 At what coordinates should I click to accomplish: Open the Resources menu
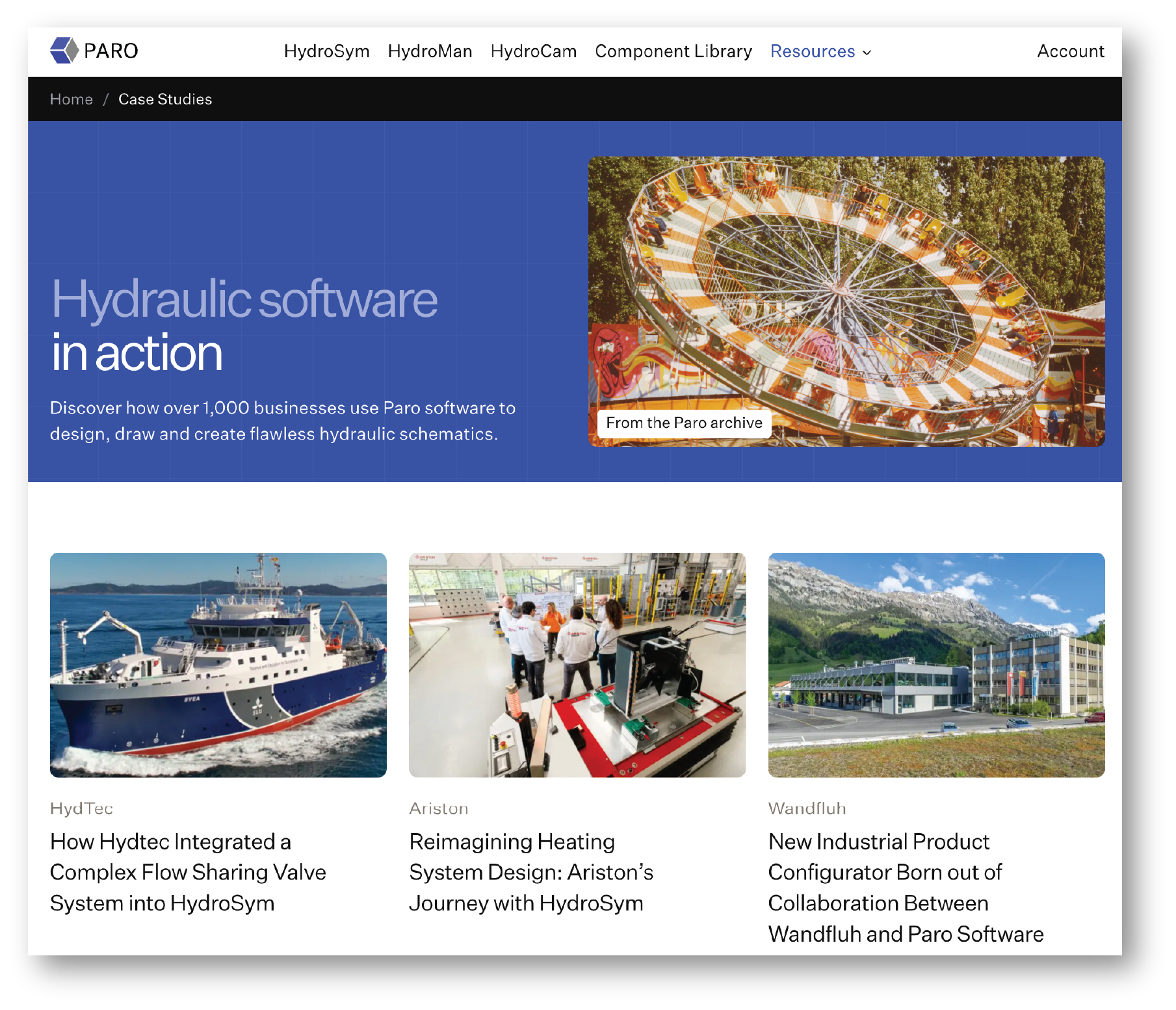(x=813, y=51)
